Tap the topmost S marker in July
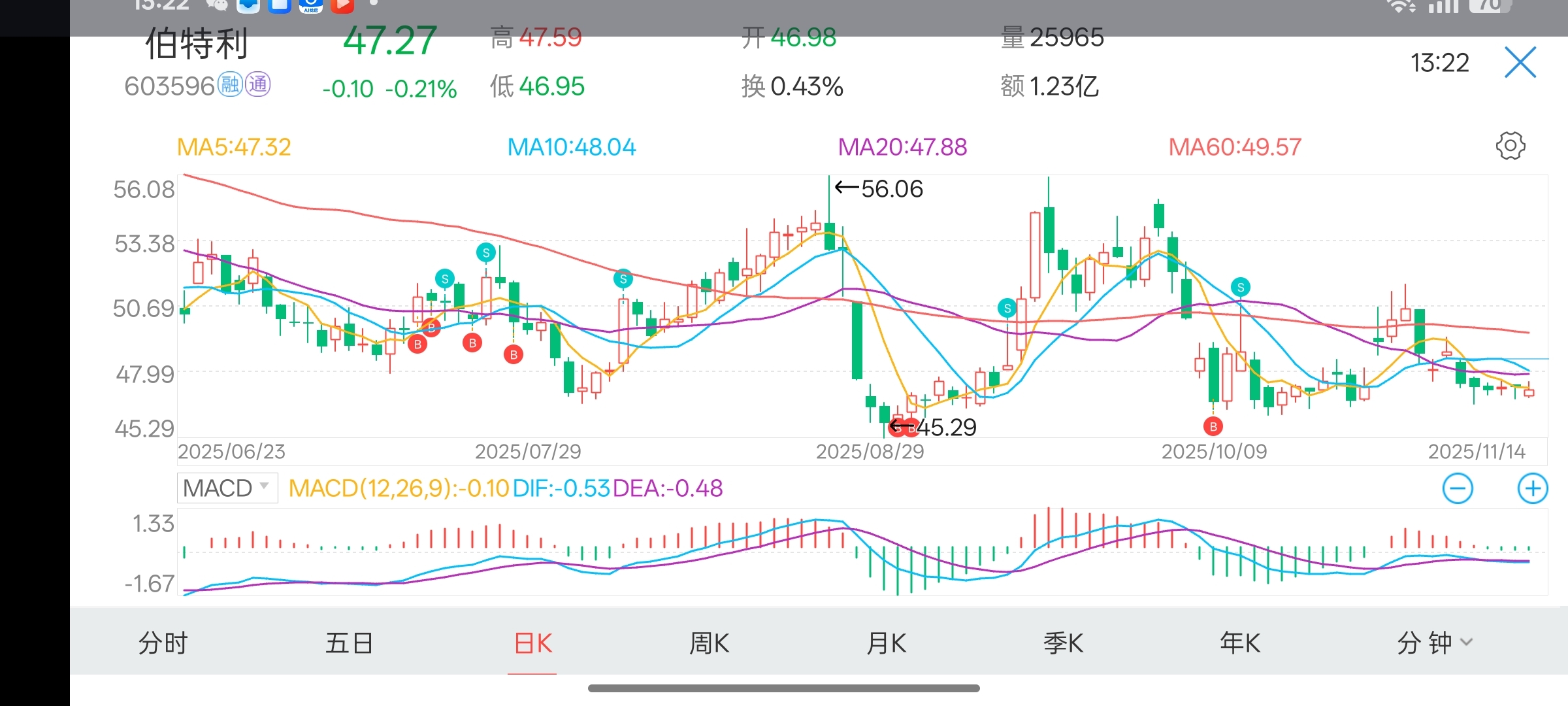Viewport: 1568px width, 706px height. coord(485,252)
